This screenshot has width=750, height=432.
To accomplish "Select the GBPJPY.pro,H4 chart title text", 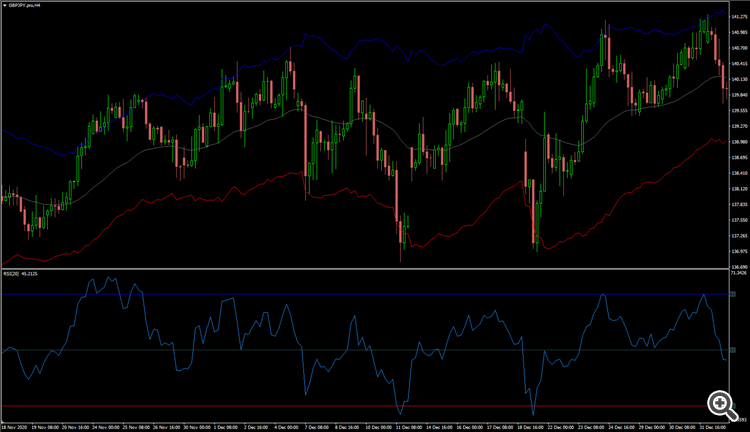I will click(24, 5).
